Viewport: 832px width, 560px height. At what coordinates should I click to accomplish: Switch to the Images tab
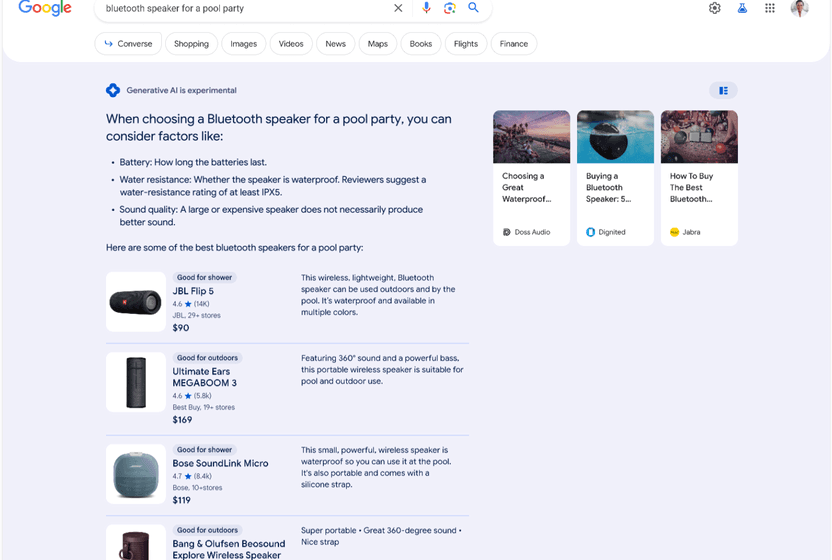point(244,44)
